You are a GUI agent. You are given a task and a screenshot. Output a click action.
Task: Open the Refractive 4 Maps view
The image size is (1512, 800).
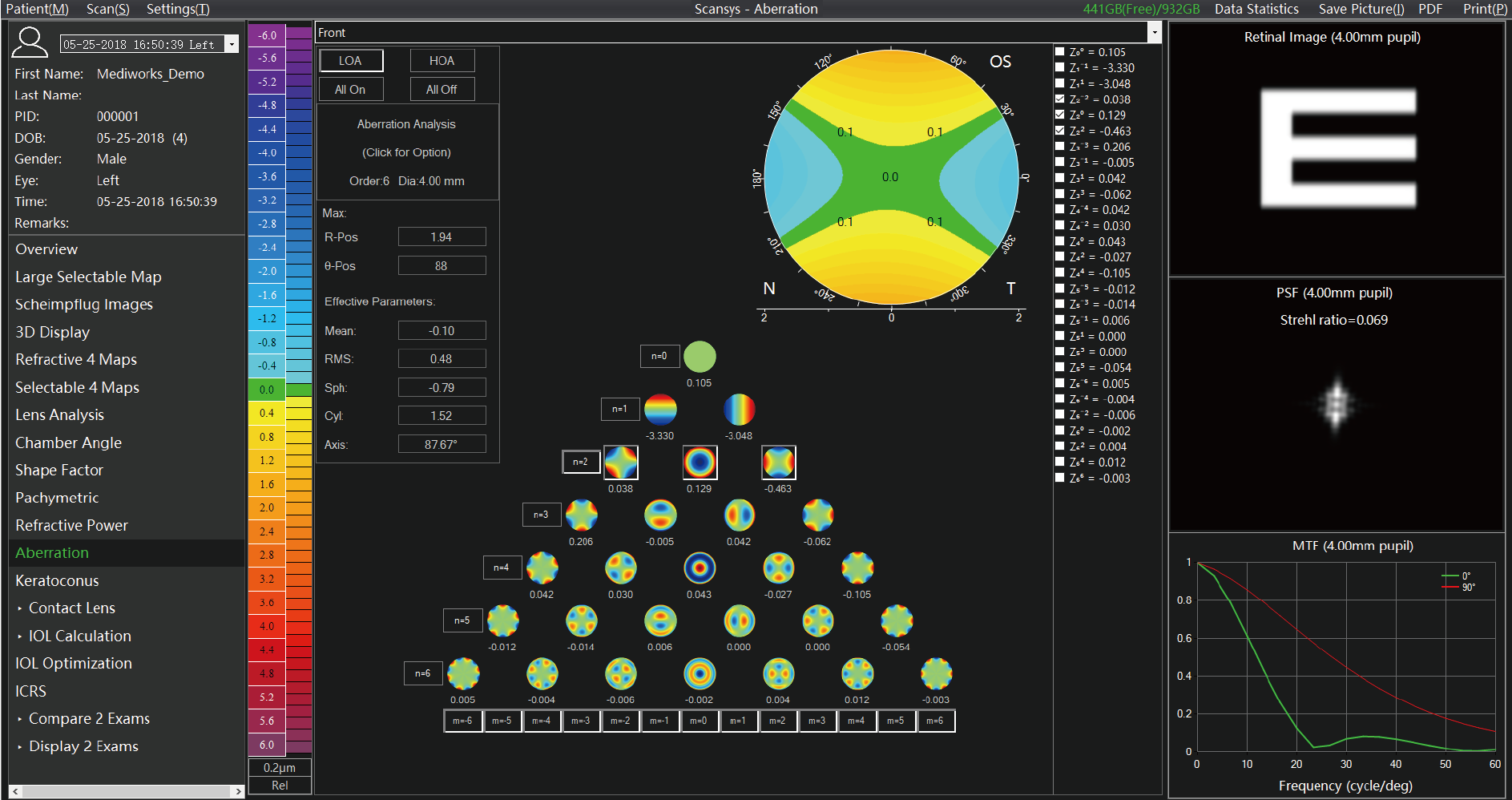76,359
